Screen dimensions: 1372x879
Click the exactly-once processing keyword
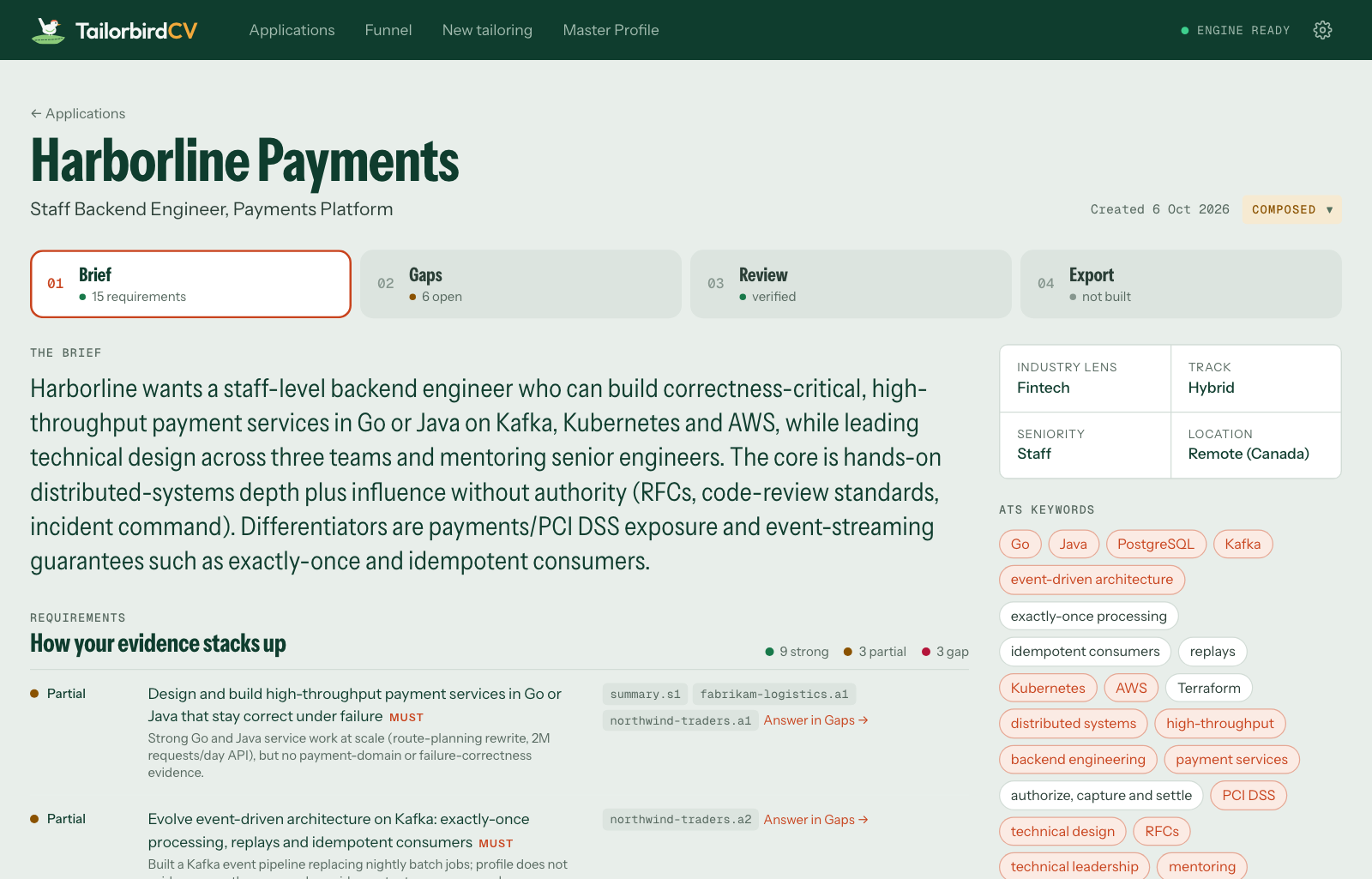click(x=1089, y=617)
